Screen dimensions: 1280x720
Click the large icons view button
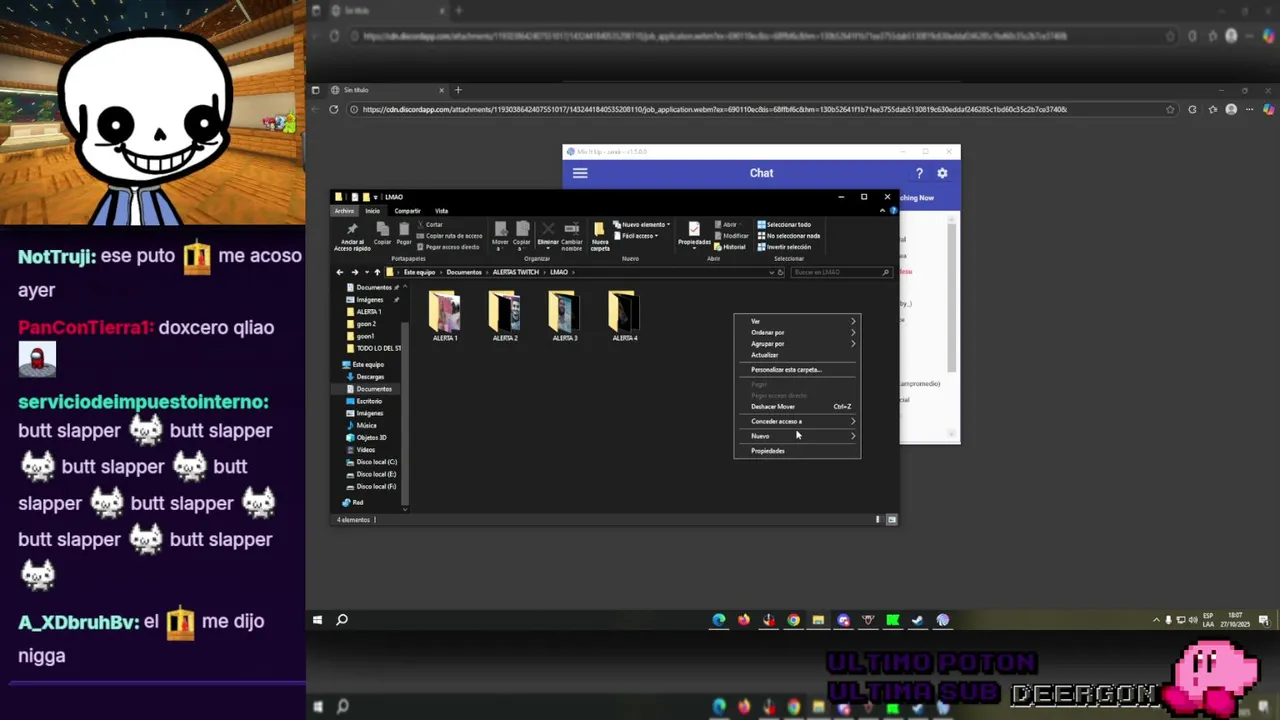(891, 520)
